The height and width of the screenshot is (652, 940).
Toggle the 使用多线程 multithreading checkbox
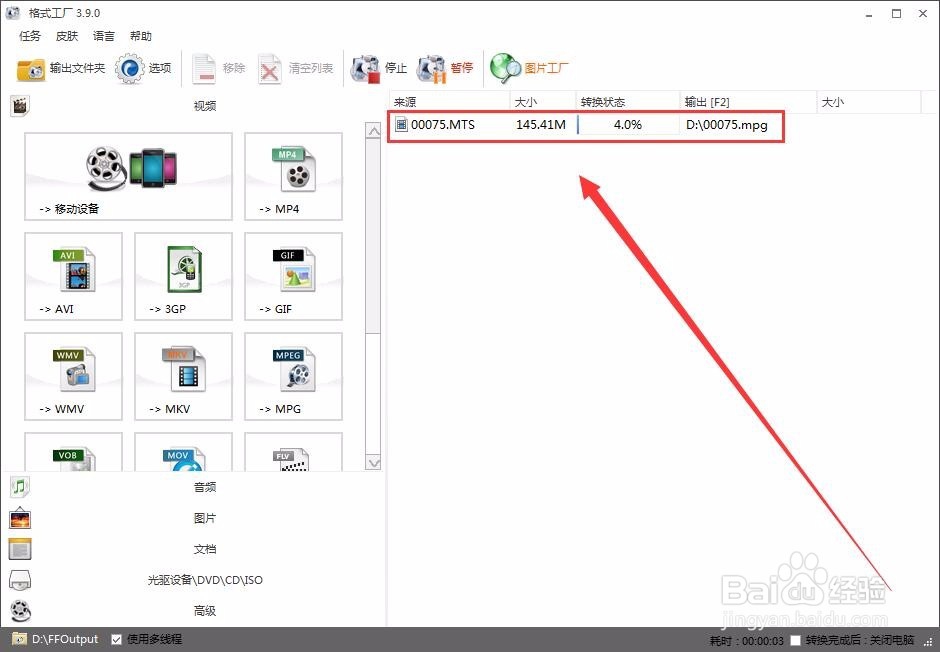click(x=117, y=639)
